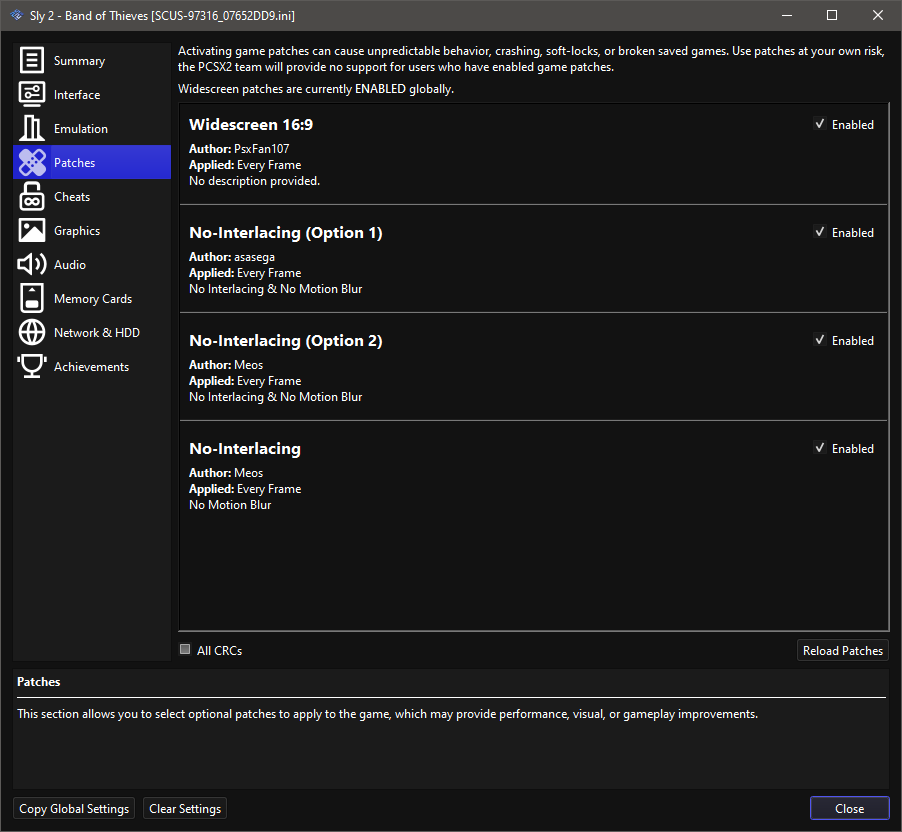
Task: Open Audio label in sidebar
Action: click(70, 264)
